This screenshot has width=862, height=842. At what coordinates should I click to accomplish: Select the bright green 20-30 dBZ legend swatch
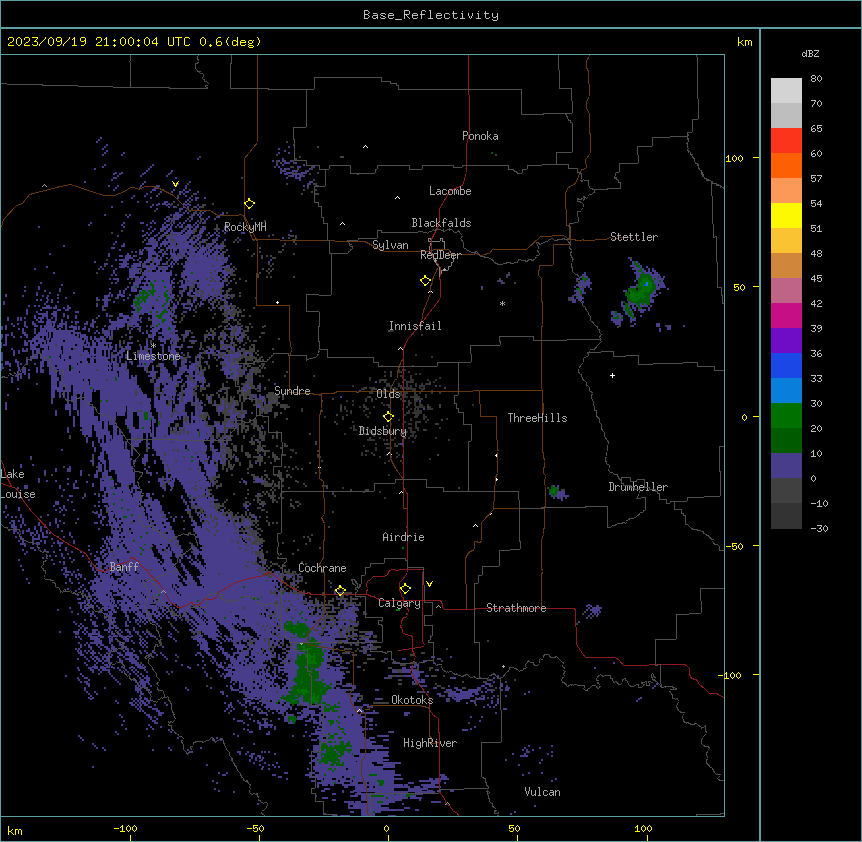tap(786, 416)
